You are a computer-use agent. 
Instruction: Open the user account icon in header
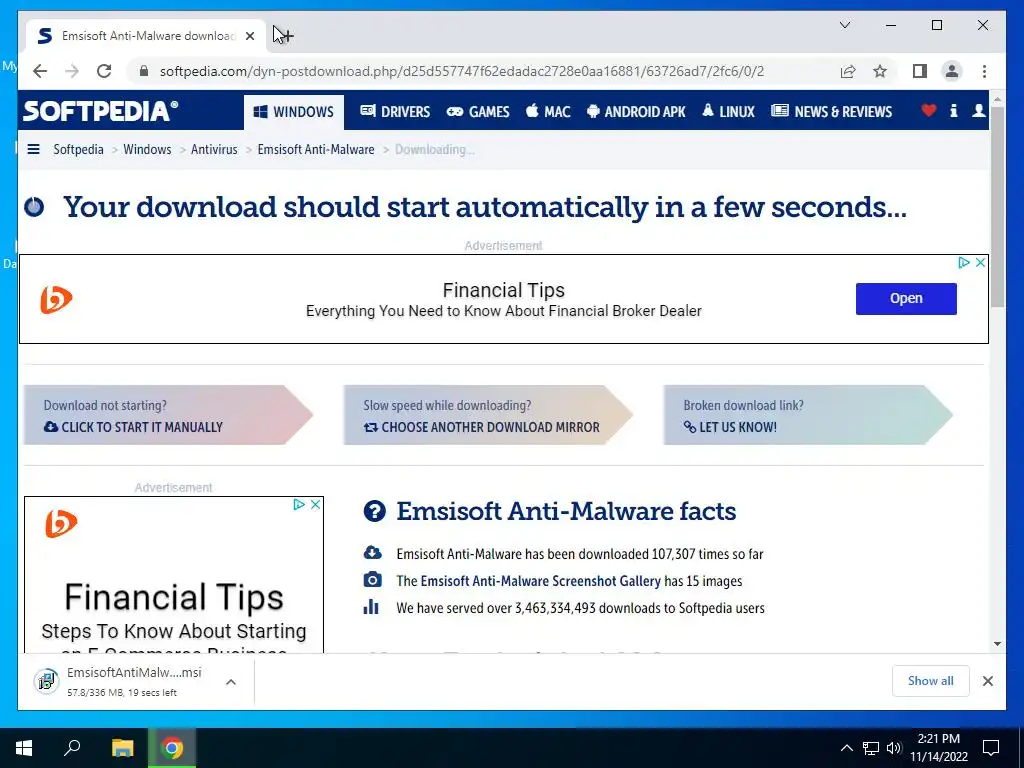point(978,110)
